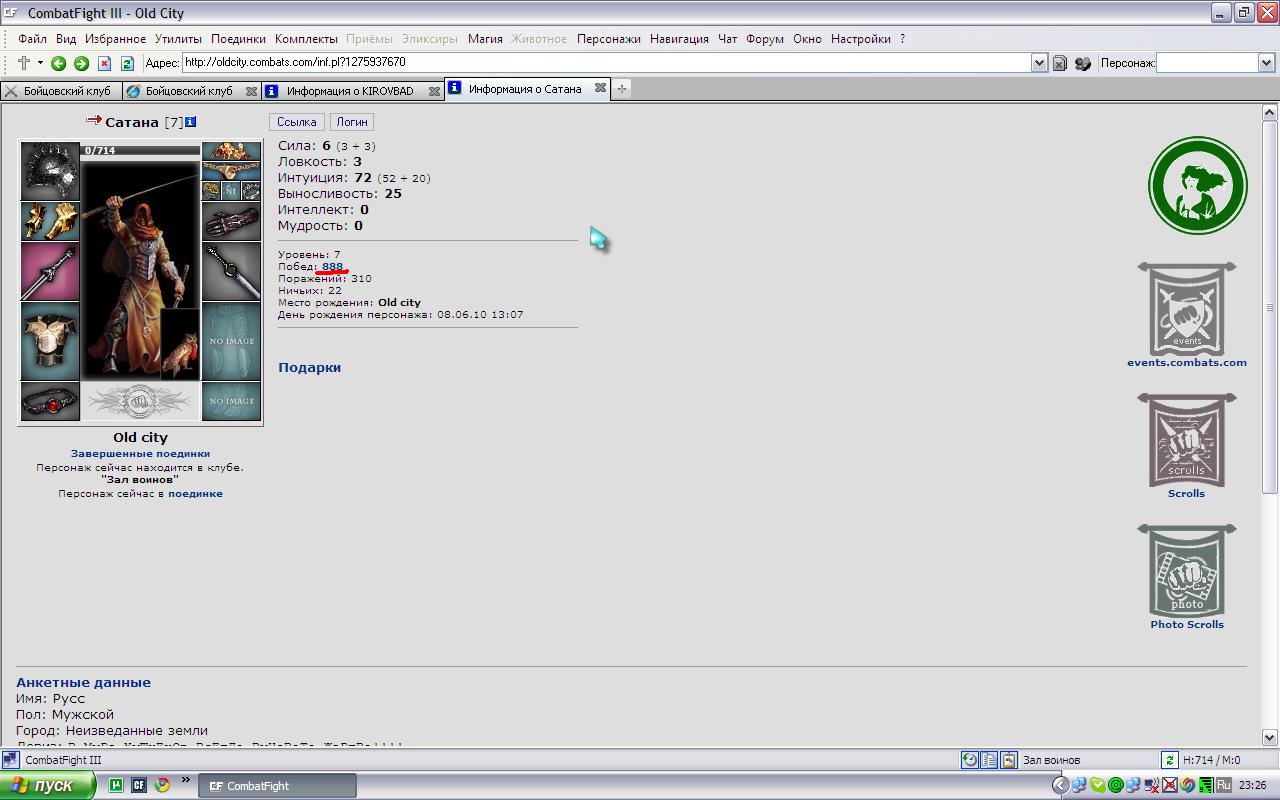Click the green circular woman emblem
The height and width of the screenshot is (800, 1280).
pyautogui.click(x=1197, y=186)
